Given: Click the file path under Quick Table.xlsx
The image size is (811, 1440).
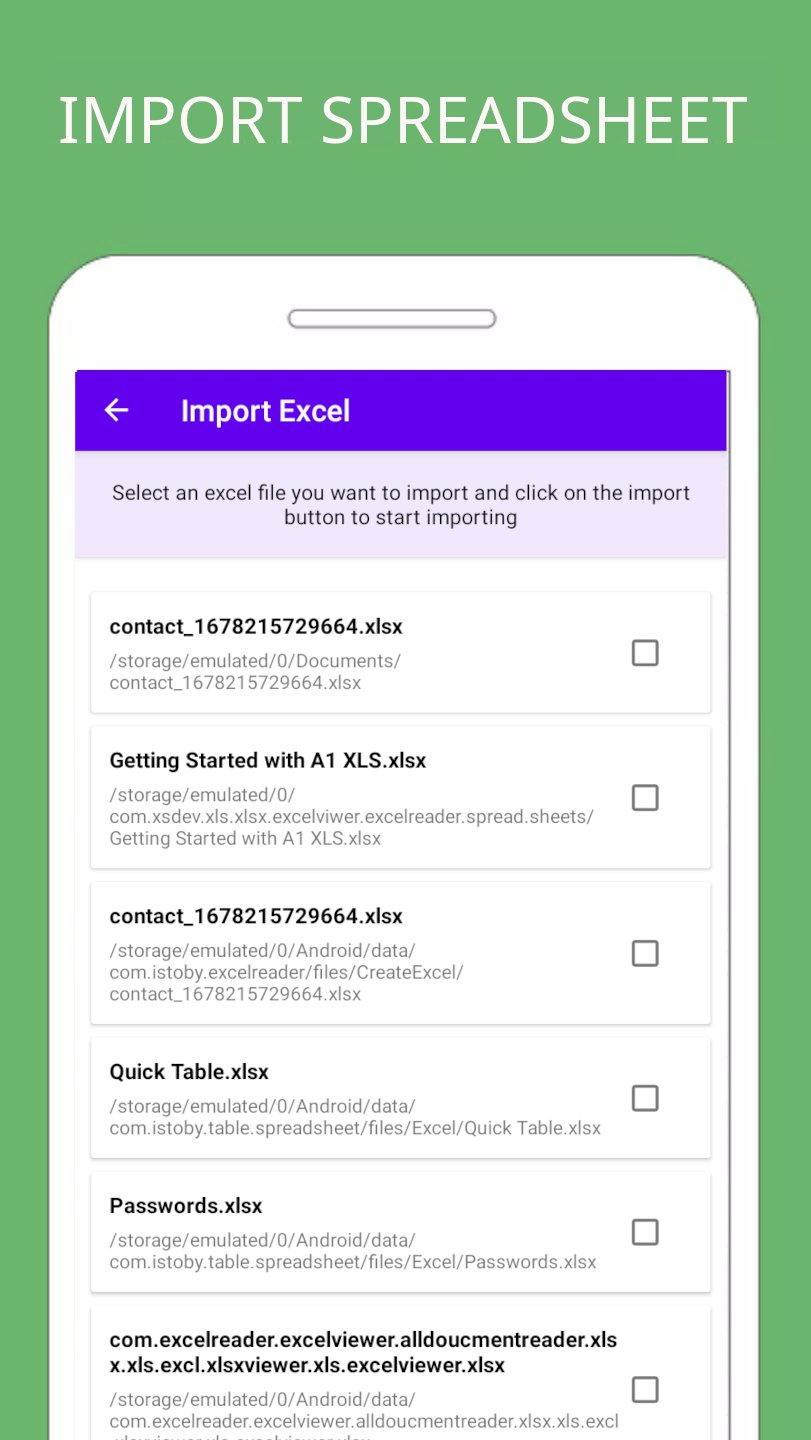Looking at the screenshot, I should point(355,1117).
